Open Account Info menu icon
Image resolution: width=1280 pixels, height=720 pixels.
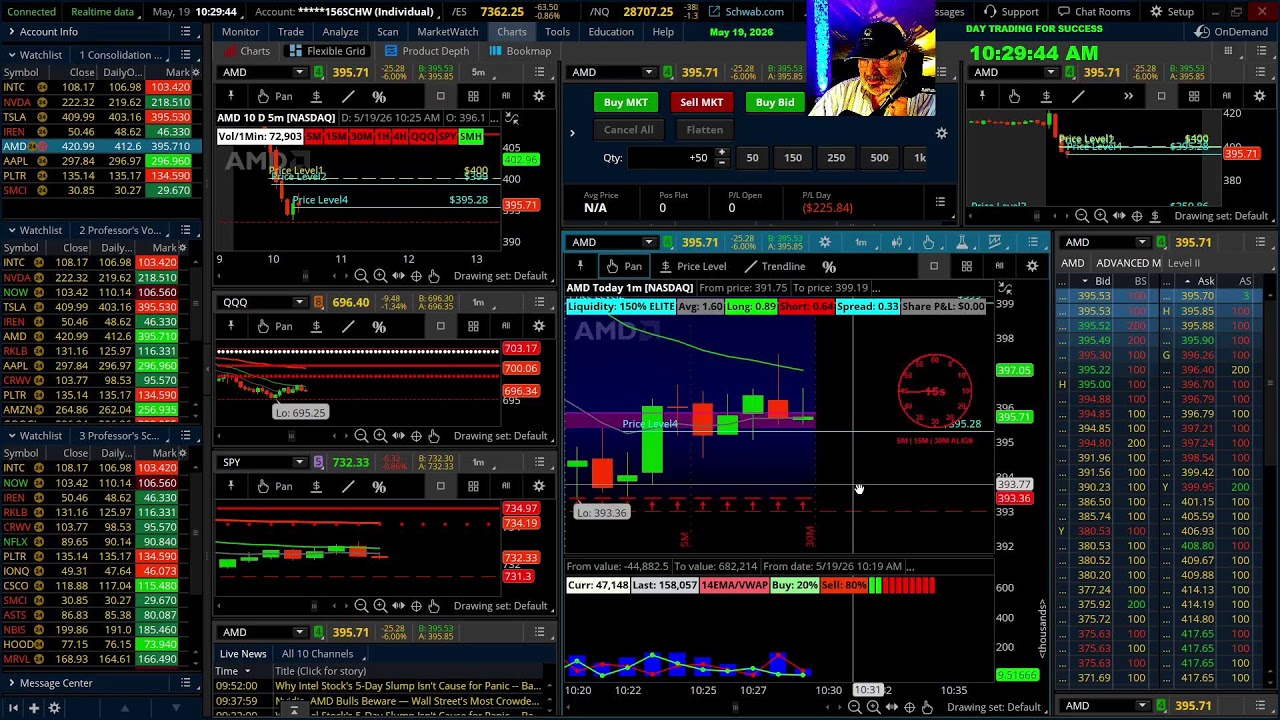pos(185,32)
